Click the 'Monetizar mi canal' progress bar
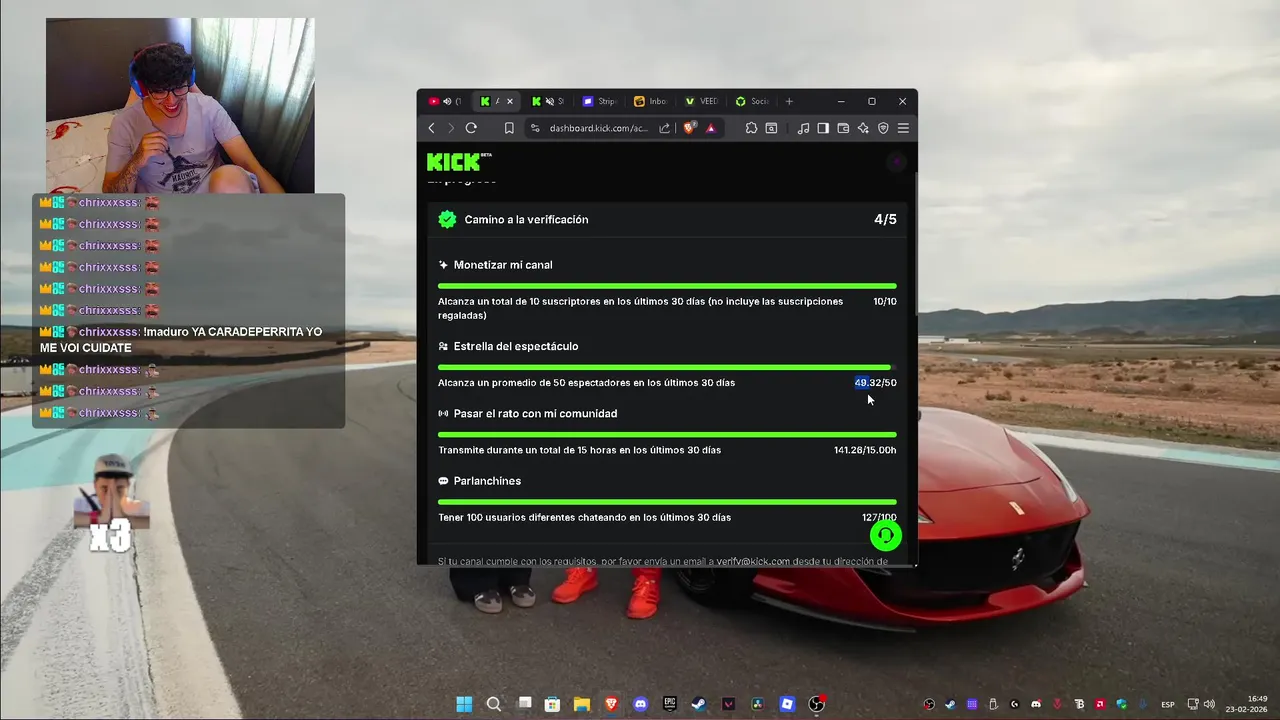 pos(667,286)
